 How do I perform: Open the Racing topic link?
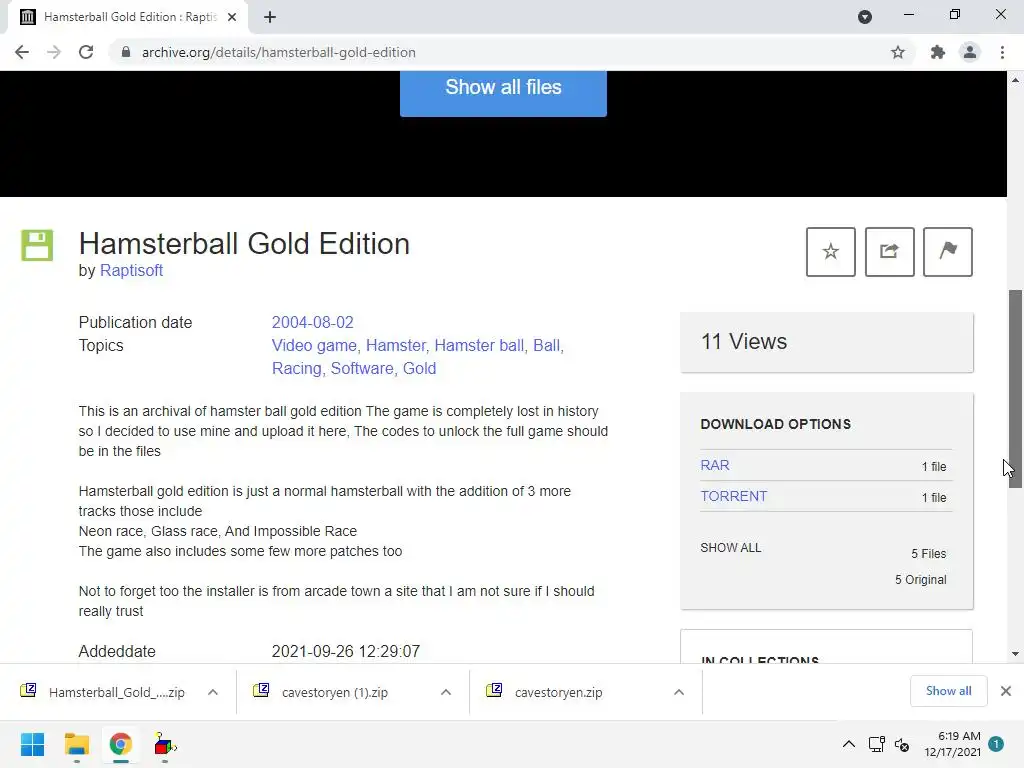click(x=296, y=368)
